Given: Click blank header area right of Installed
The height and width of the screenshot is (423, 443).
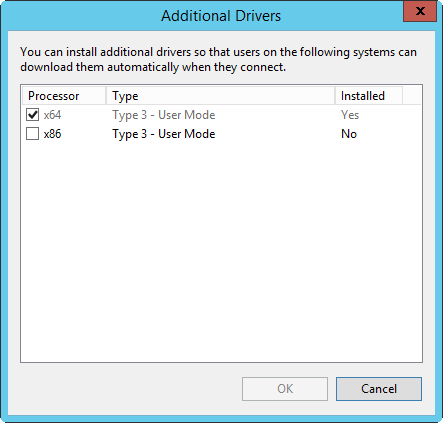Looking at the screenshot, I should click(x=412, y=96).
